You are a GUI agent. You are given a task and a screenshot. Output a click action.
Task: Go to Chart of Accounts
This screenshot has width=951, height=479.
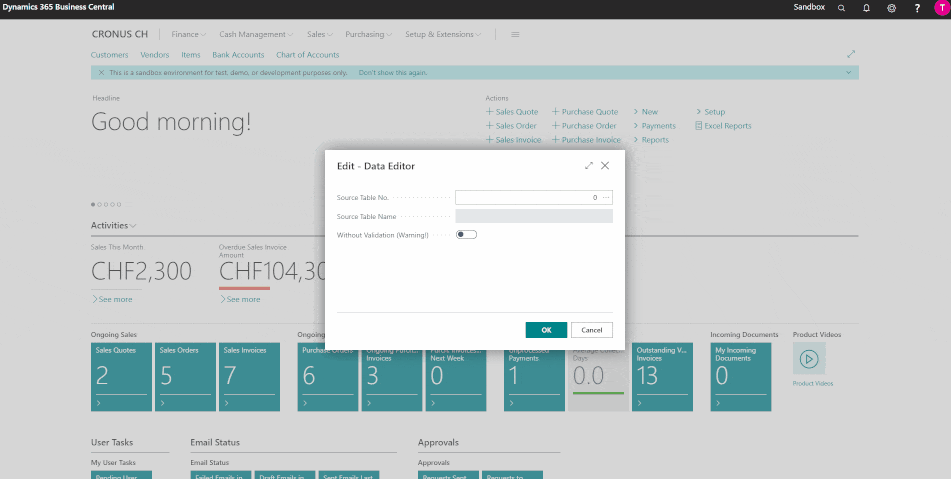coord(307,55)
